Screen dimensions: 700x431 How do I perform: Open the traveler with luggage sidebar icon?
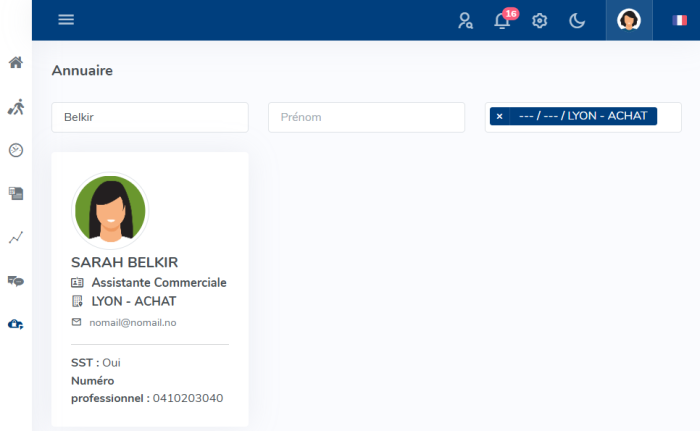click(15, 106)
